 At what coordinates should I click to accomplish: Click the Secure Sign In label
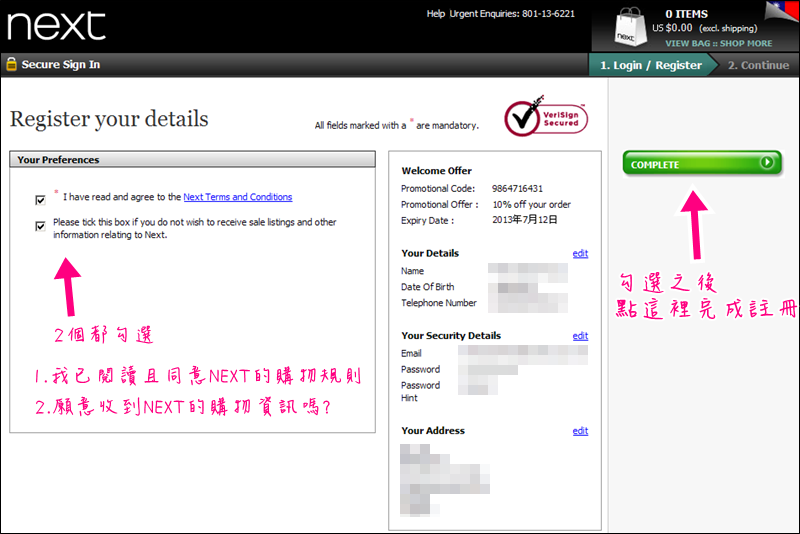[x=61, y=65]
